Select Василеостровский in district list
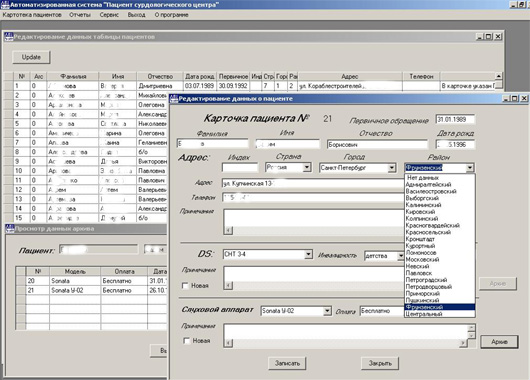Screen dimensions: 530x380 (440, 191)
